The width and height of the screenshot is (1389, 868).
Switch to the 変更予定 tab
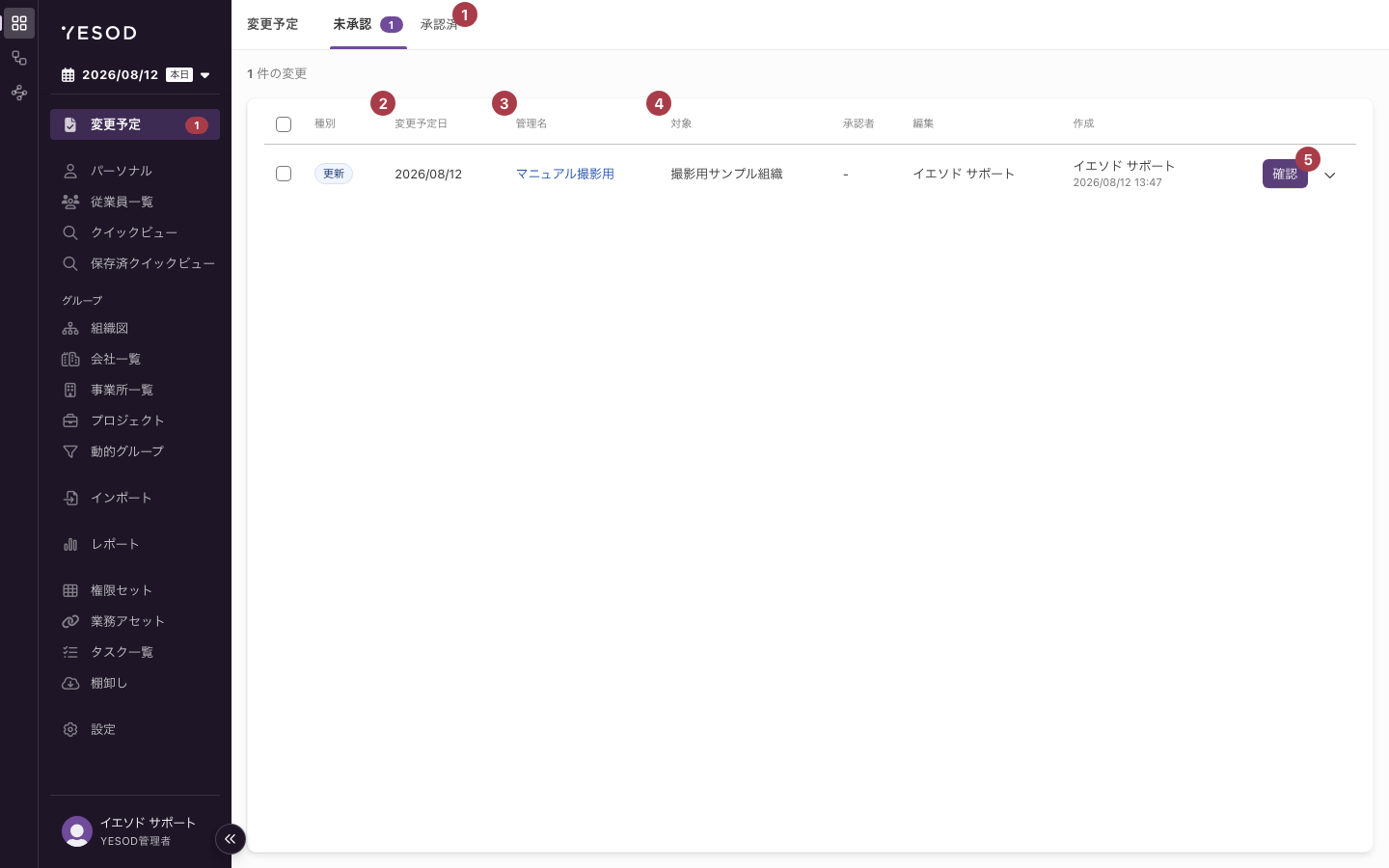(x=273, y=24)
